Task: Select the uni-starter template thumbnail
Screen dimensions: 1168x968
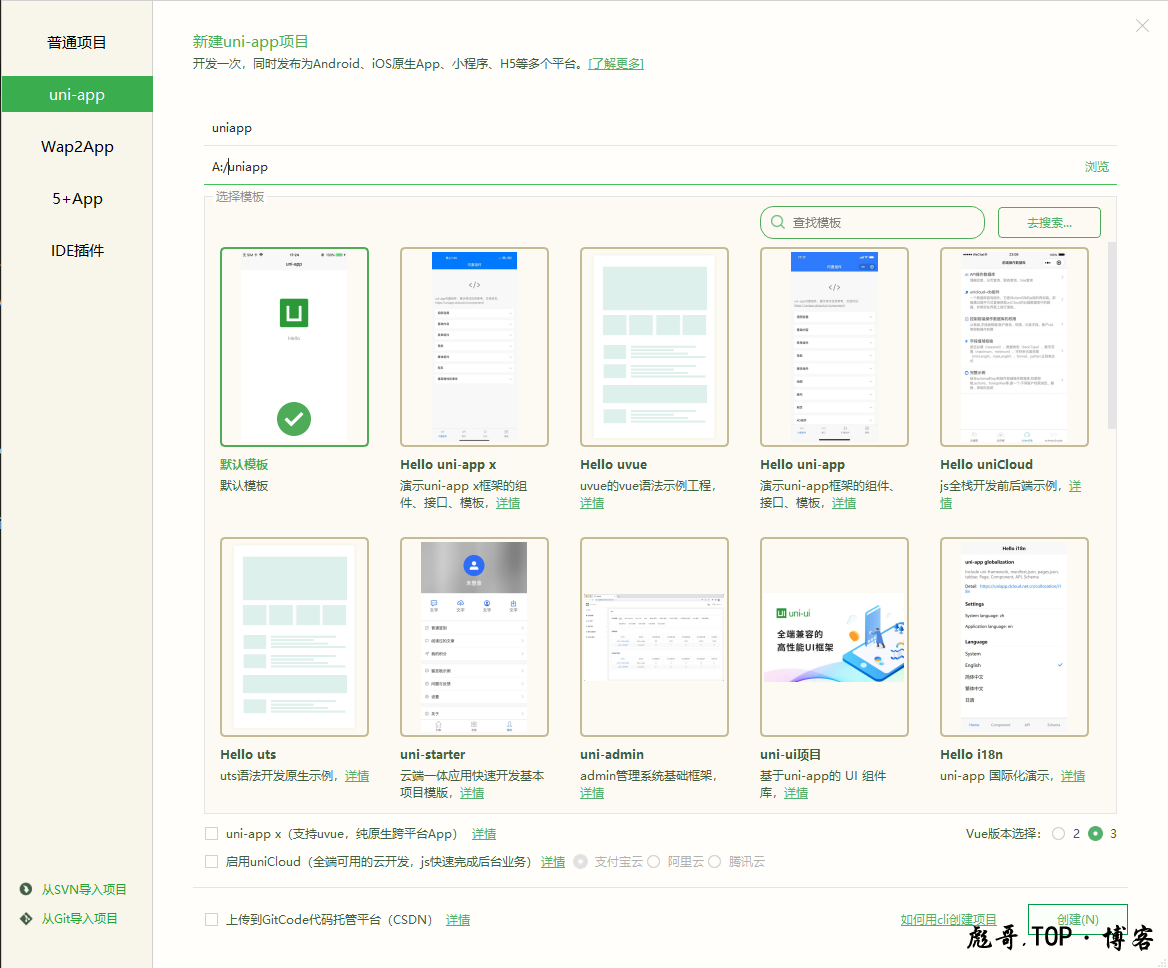Action: 474,637
